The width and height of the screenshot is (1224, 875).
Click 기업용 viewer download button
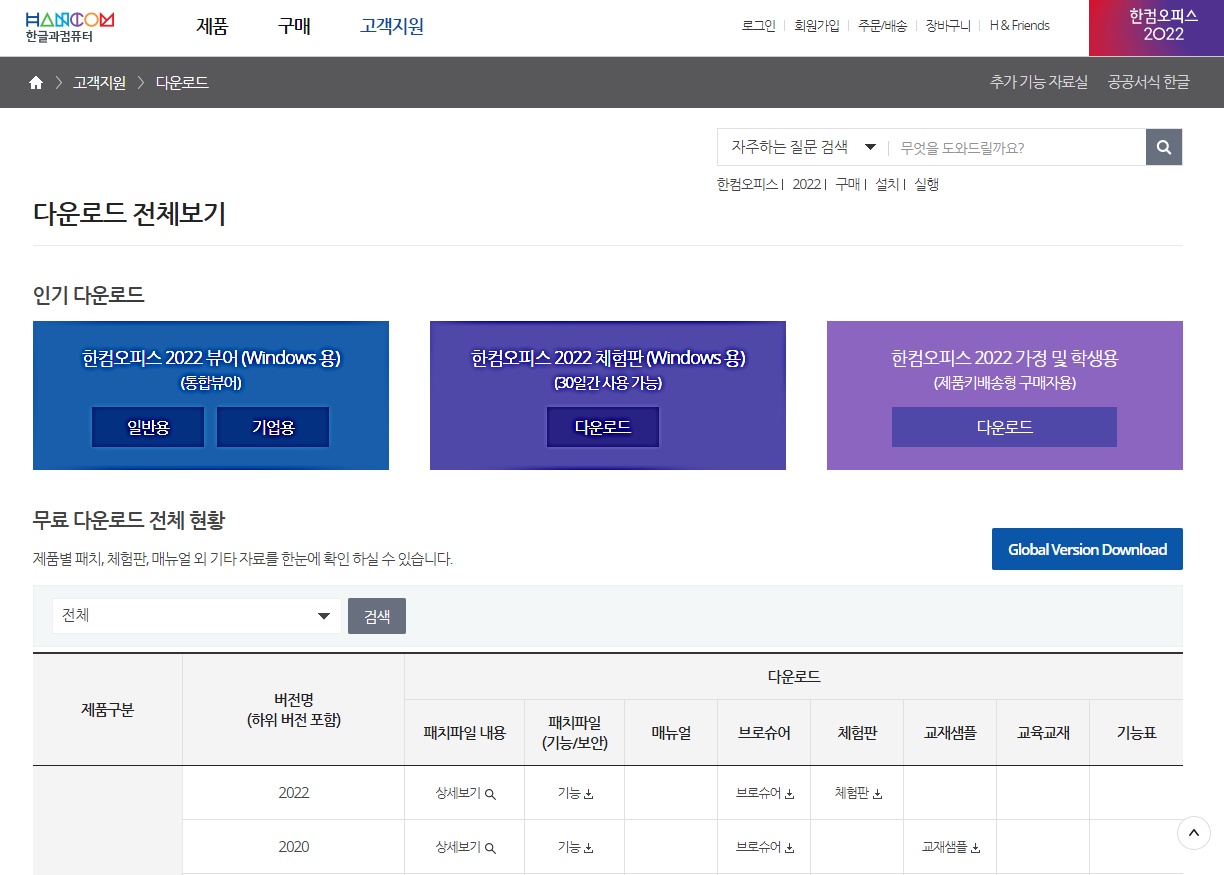[273, 427]
